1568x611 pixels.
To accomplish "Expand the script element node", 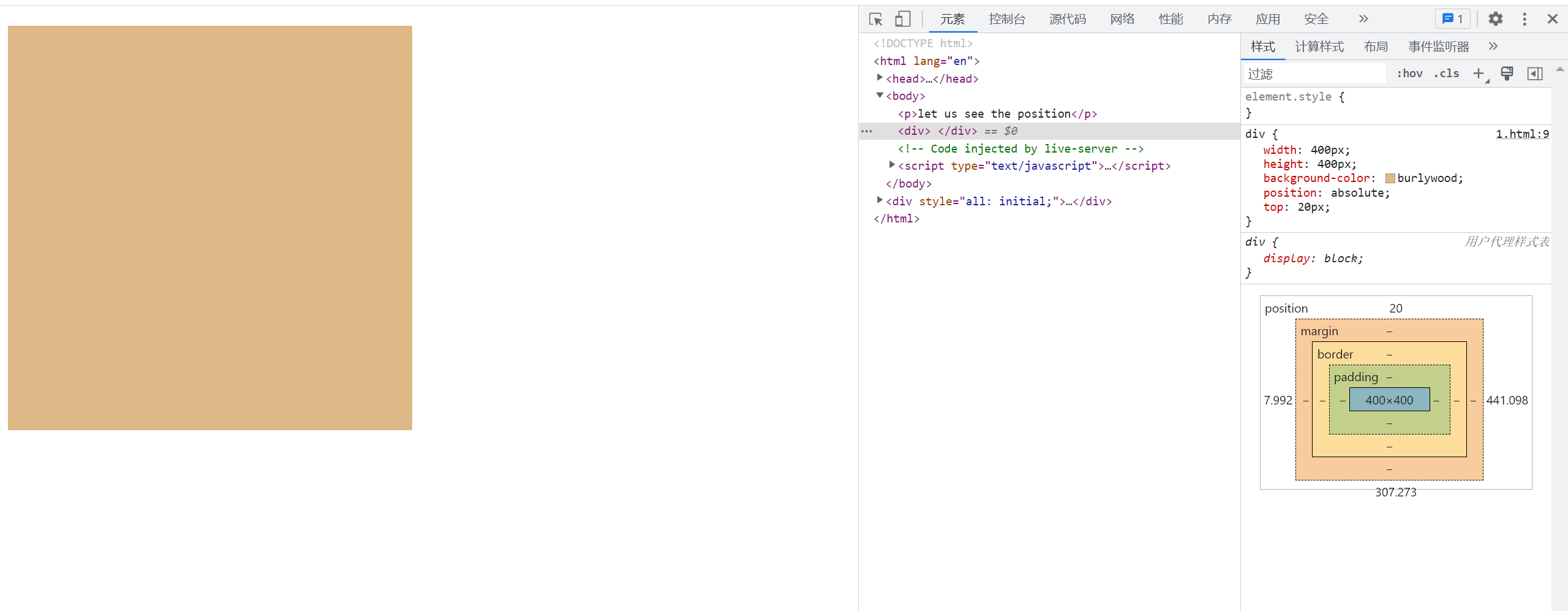I will pos(892,165).
